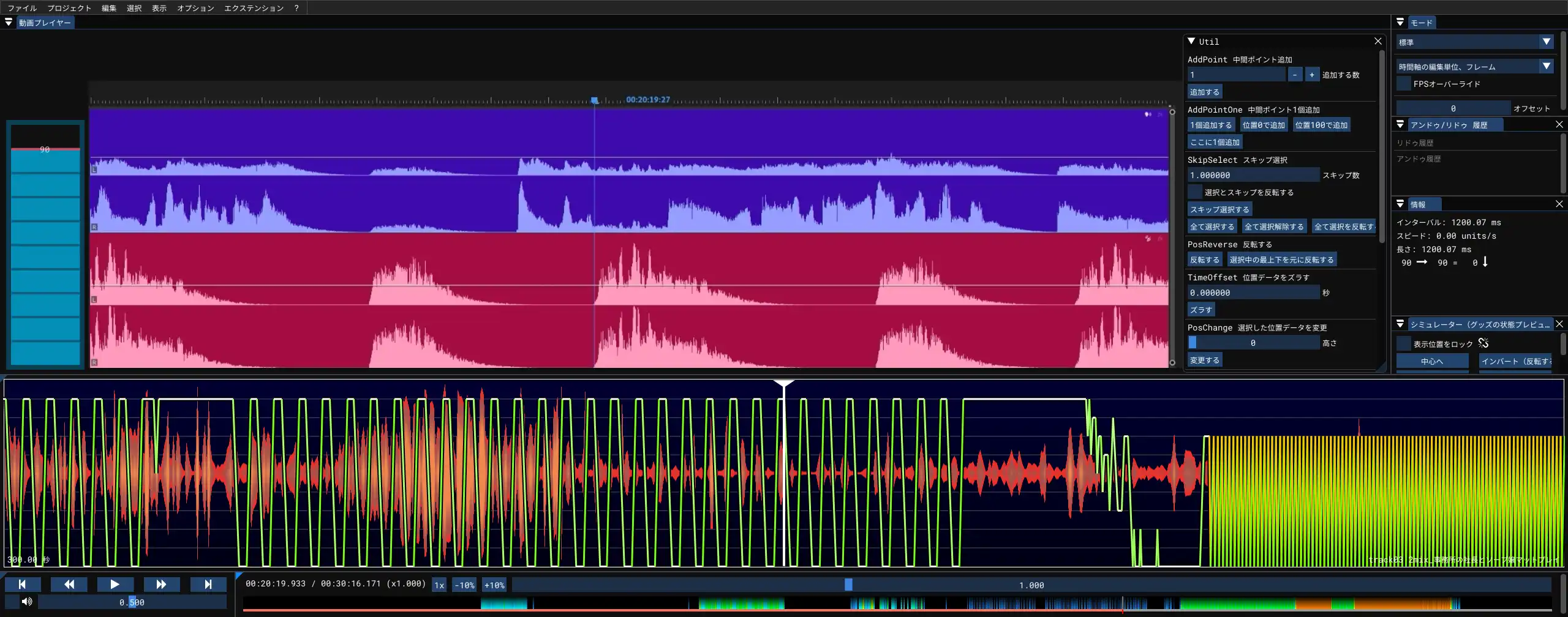1568x617 pixels.
Task: Click the ここに1個追加 button
Action: (x=1215, y=142)
